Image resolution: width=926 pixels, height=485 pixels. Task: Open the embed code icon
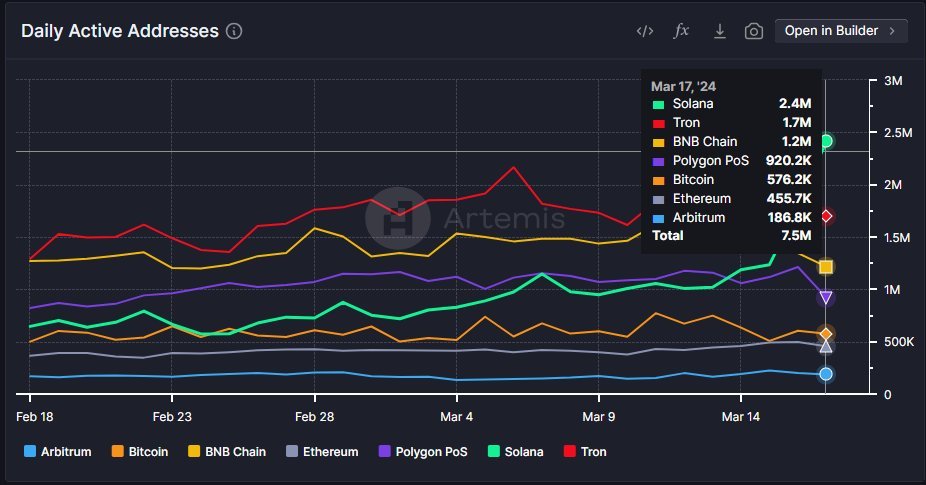coord(645,31)
